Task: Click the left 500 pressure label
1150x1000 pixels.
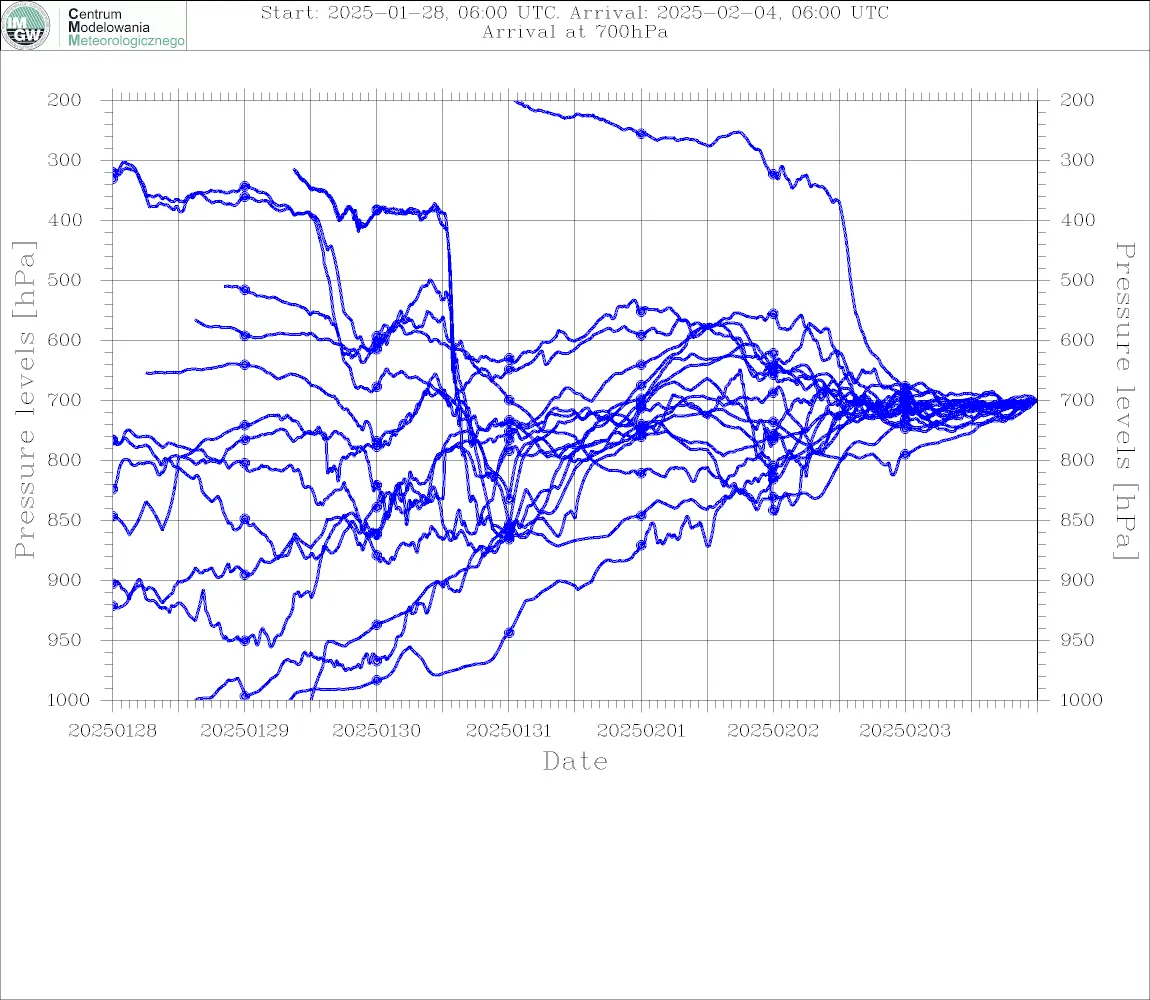Action: [x=64, y=280]
